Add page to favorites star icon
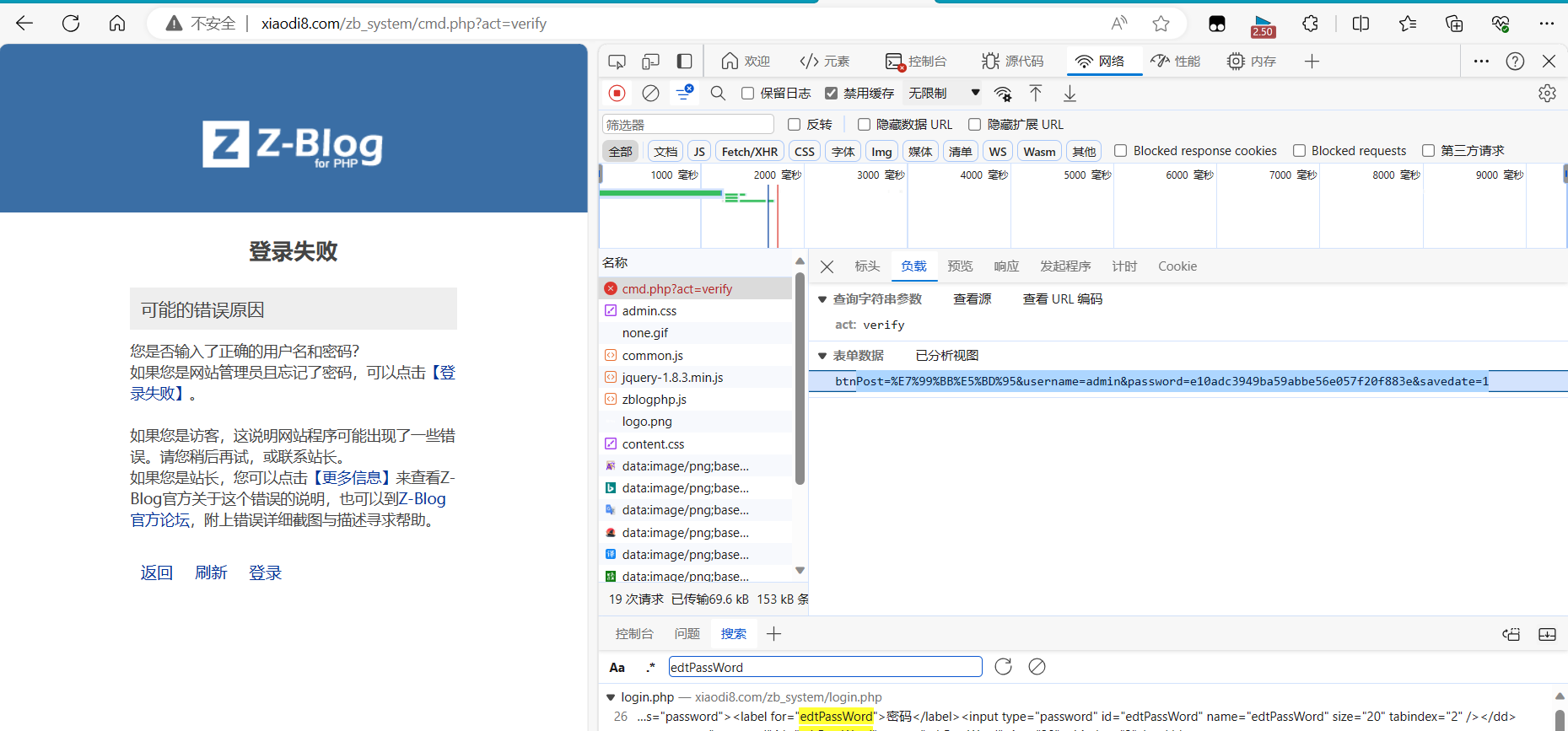This screenshot has height=731, width=1568. (1161, 24)
